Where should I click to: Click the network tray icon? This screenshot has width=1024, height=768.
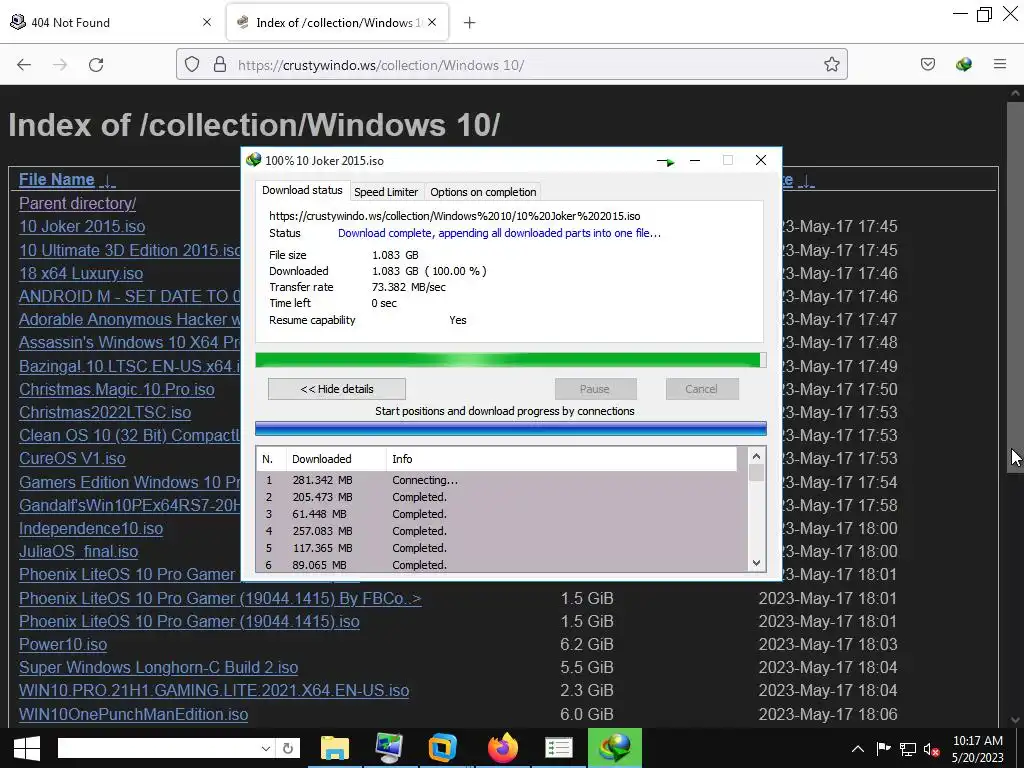907,749
